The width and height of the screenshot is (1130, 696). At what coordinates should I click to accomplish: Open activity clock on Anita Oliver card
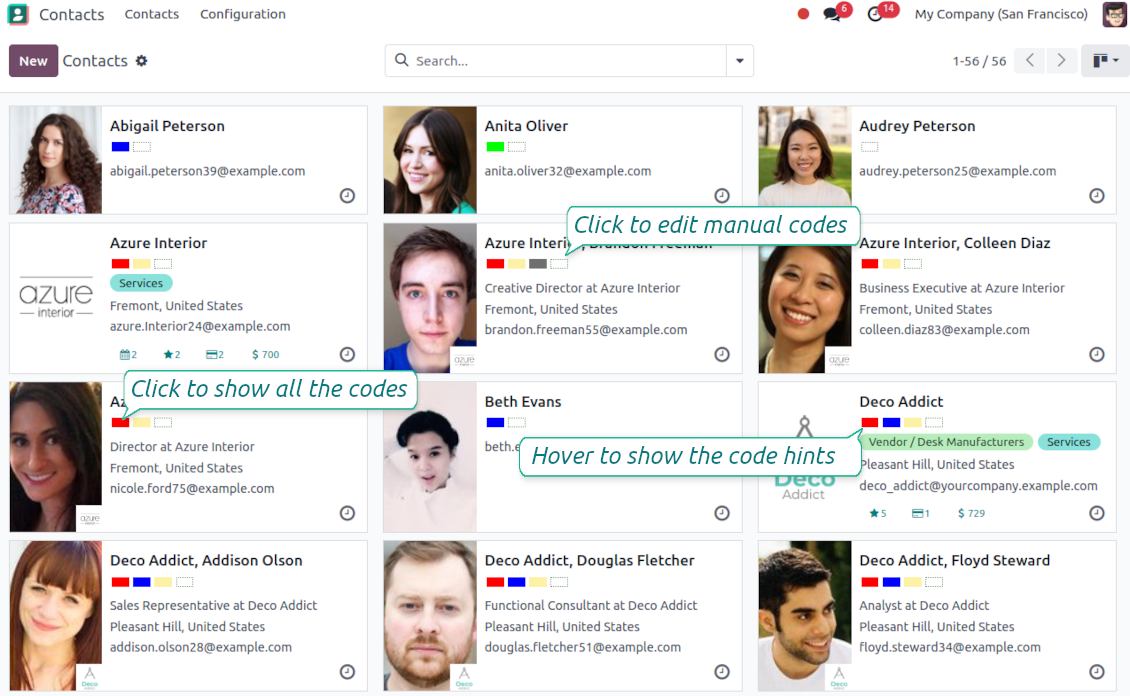pos(721,195)
